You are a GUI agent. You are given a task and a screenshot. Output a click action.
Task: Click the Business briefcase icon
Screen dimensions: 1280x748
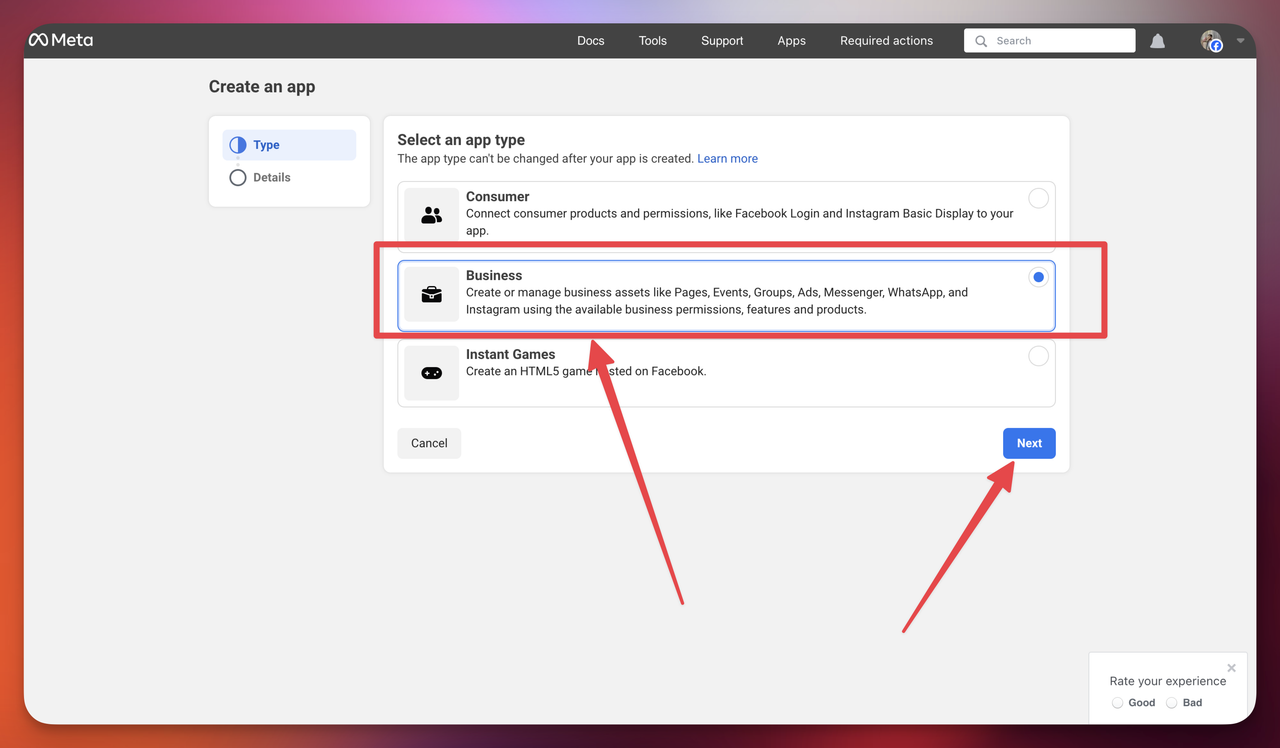click(432, 294)
